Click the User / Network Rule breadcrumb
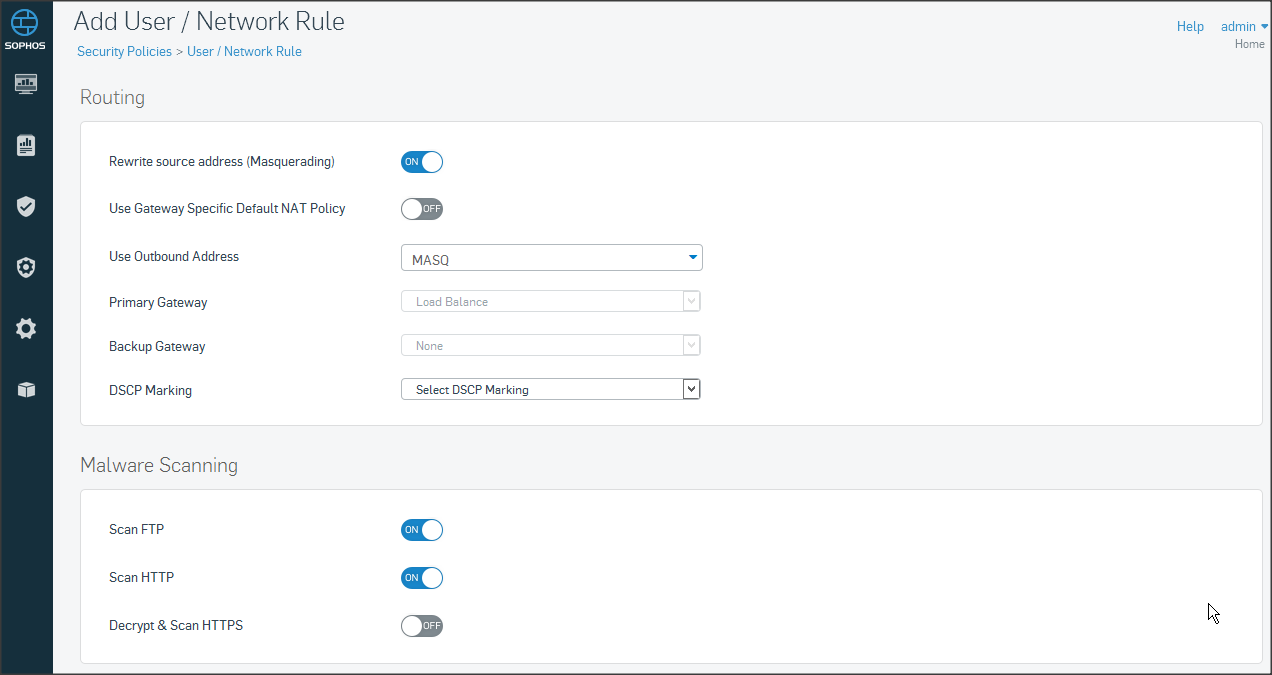 point(244,52)
